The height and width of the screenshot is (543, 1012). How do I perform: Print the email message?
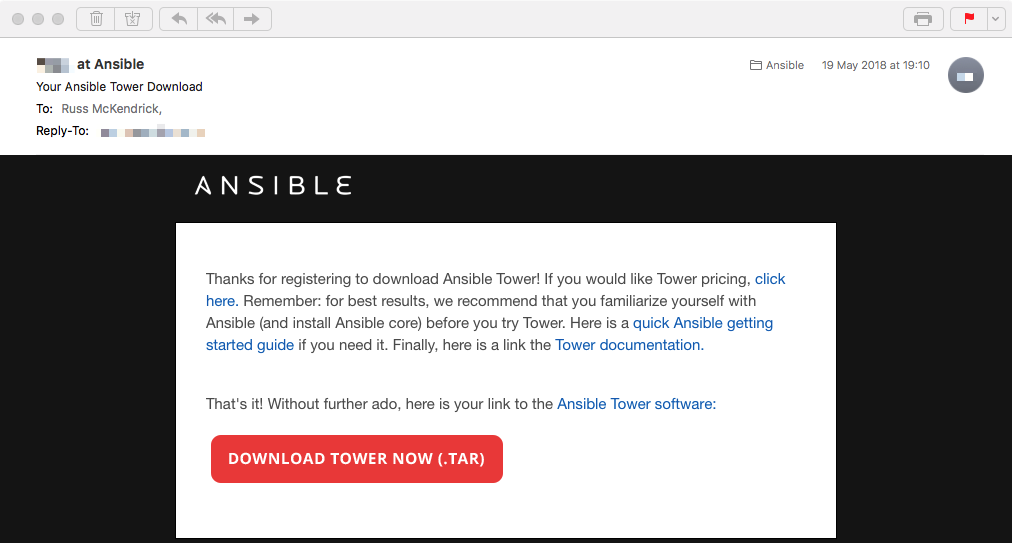coord(923,19)
